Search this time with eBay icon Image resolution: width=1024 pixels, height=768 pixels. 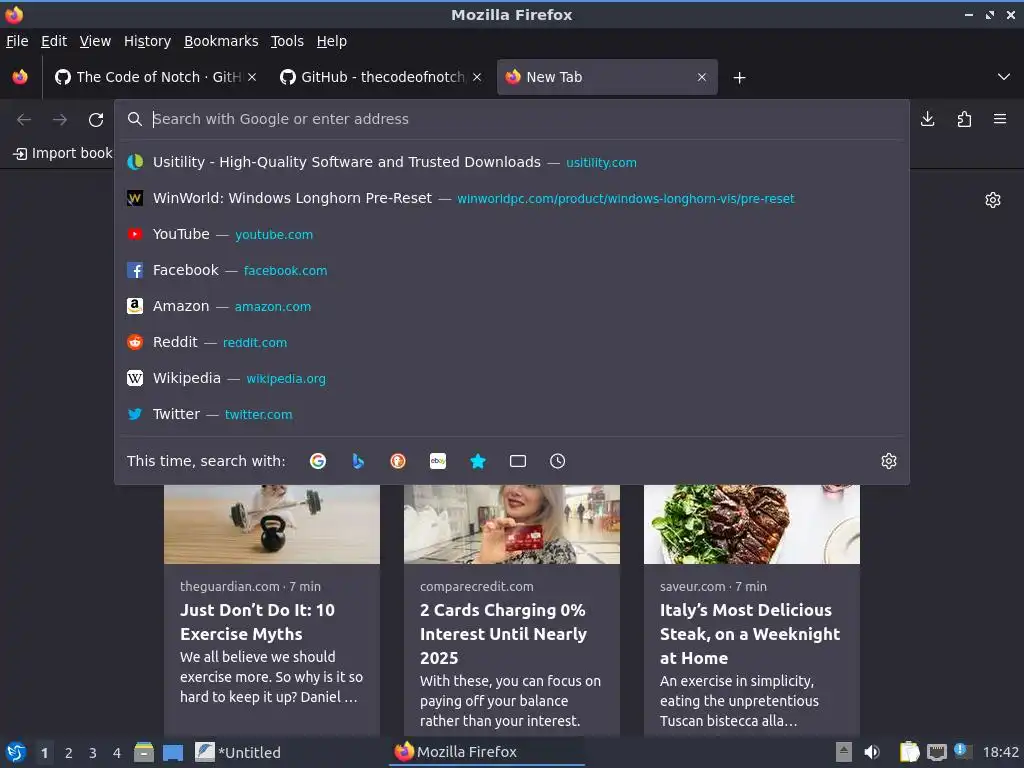[438, 461]
